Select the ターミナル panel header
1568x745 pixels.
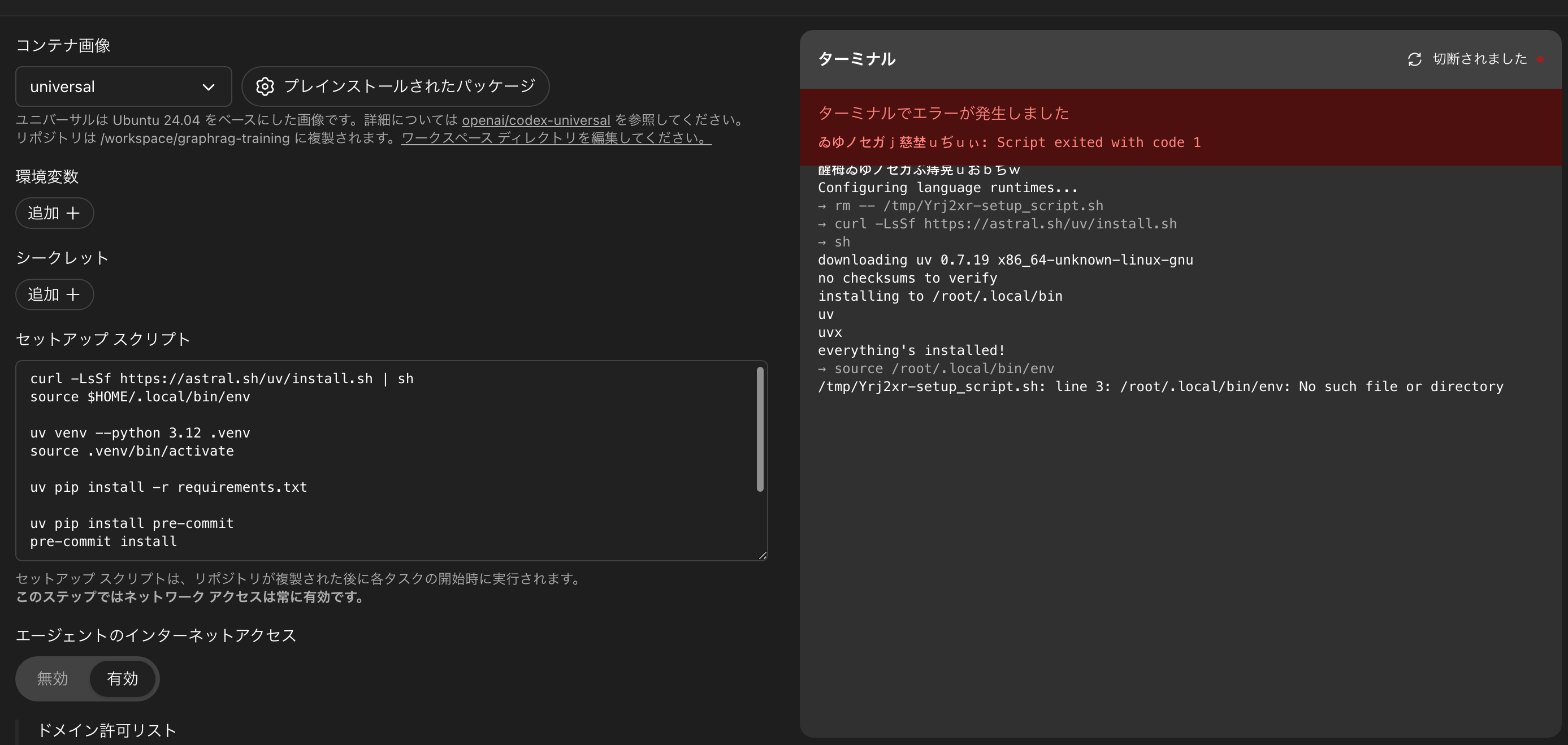(856, 59)
